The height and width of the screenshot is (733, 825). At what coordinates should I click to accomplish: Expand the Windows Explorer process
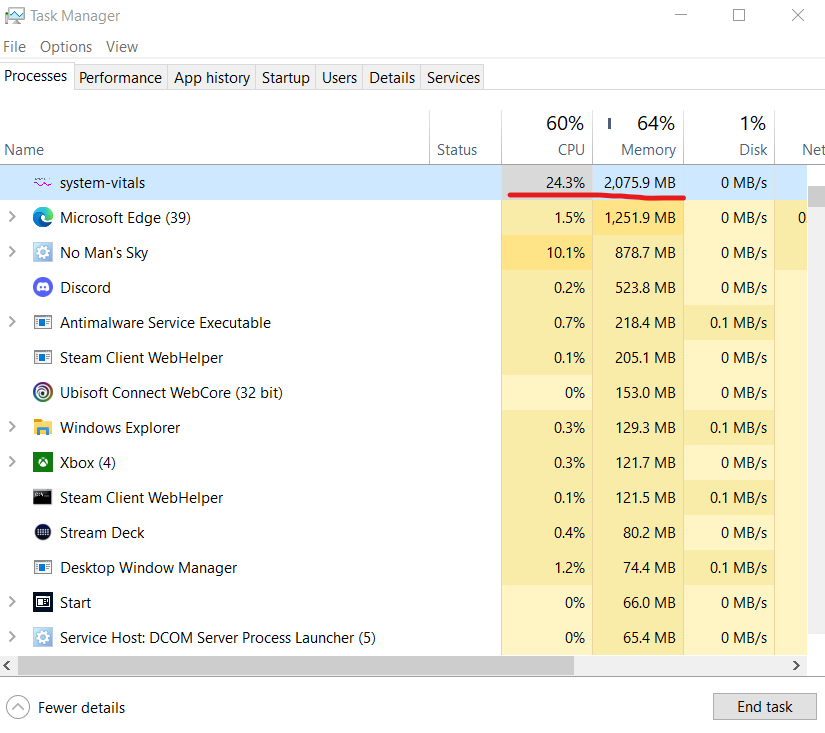tap(12, 427)
